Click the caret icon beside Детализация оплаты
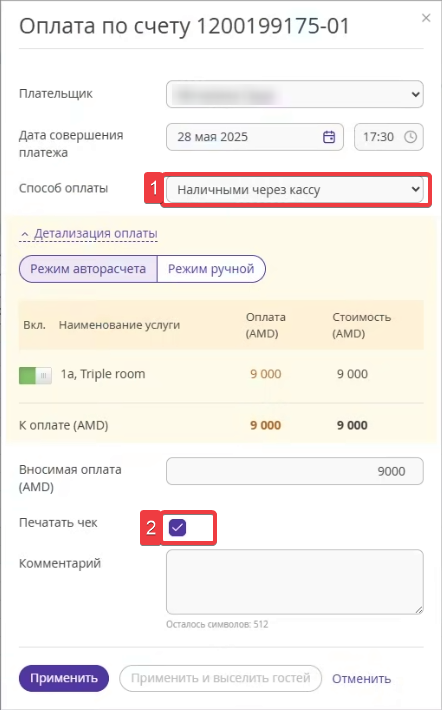The width and height of the screenshot is (442, 710). pos(25,234)
